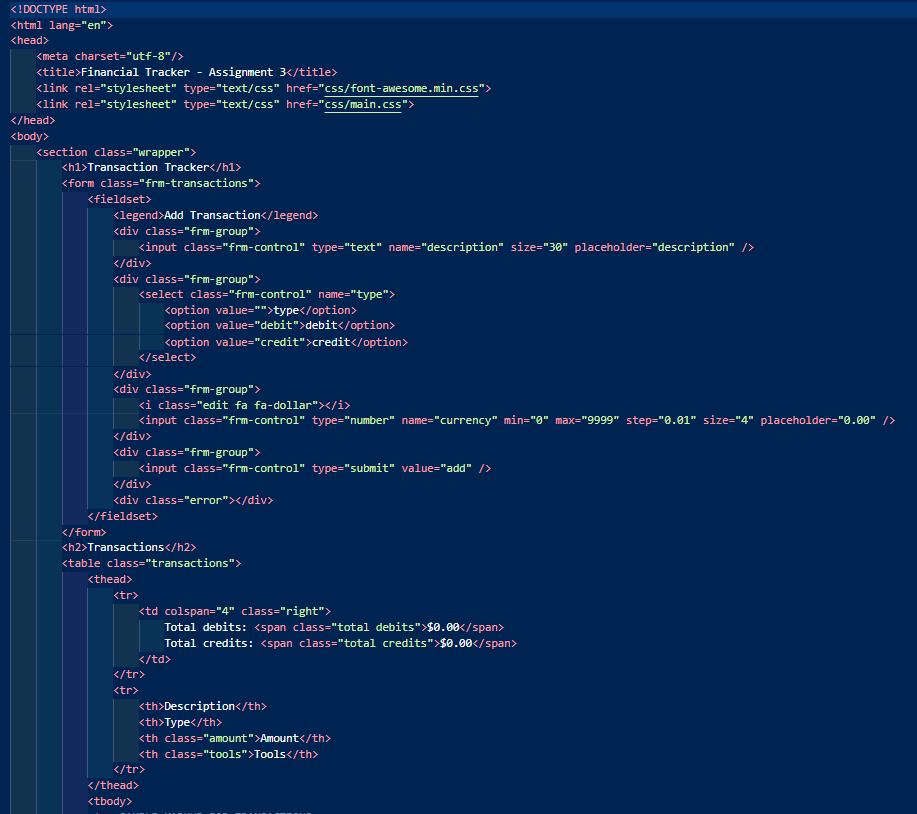Viewport: 917px width, 814px height.
Task: Click name="description" attribute in input line
Action: (446, 247)
